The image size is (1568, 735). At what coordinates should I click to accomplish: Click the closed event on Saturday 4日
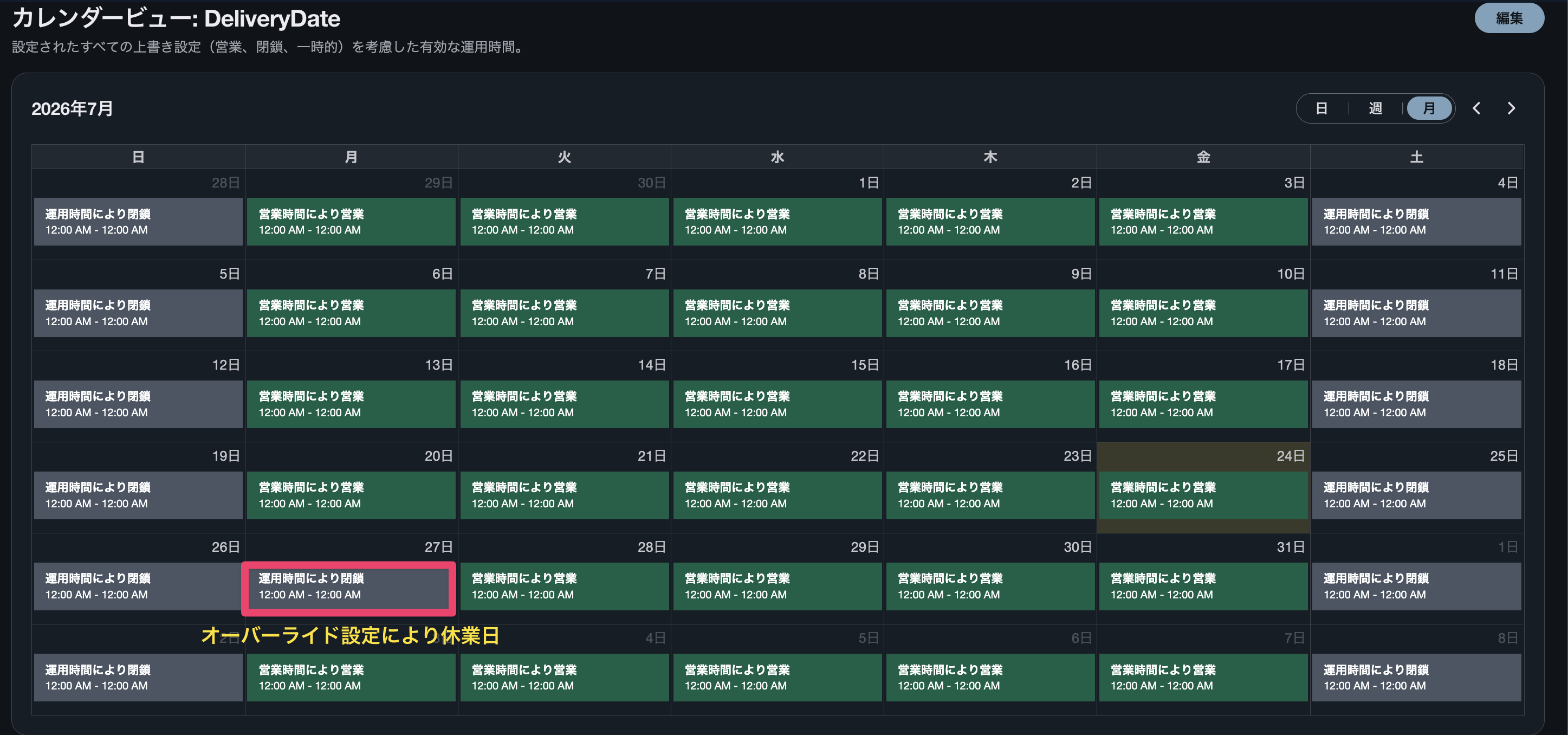pos(1416,222)
